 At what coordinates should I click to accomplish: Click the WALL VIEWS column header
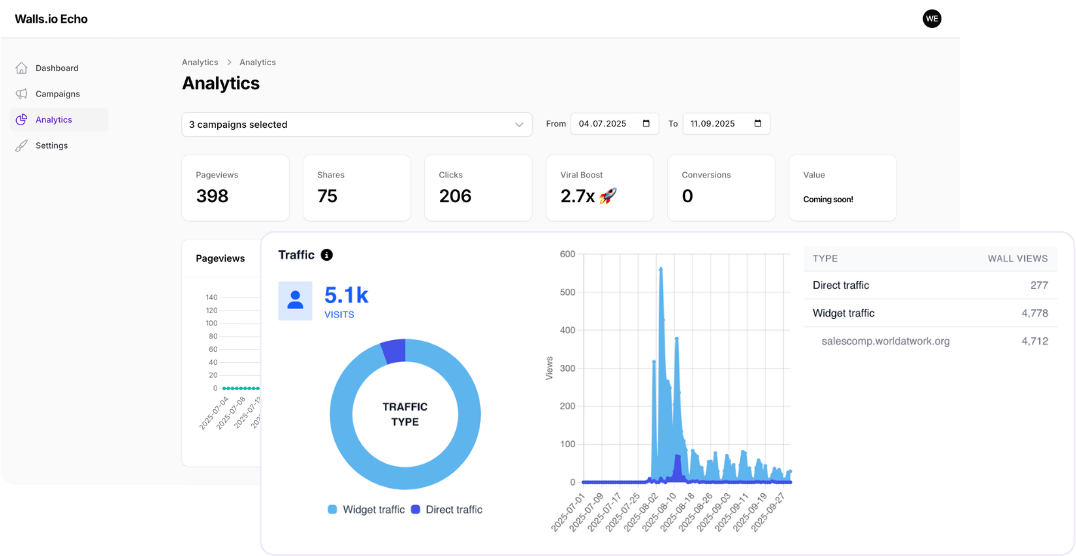pyautogui.click(x=1018, y=259)
